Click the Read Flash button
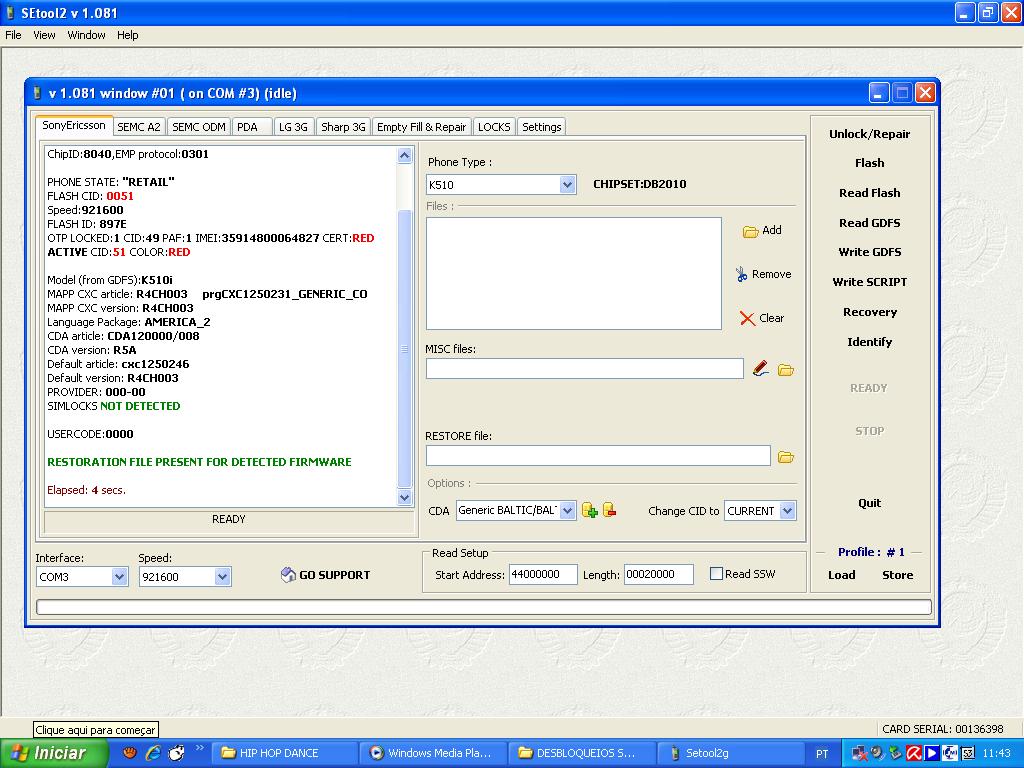Screen dimensions: 1024x768 coord(870,193)
